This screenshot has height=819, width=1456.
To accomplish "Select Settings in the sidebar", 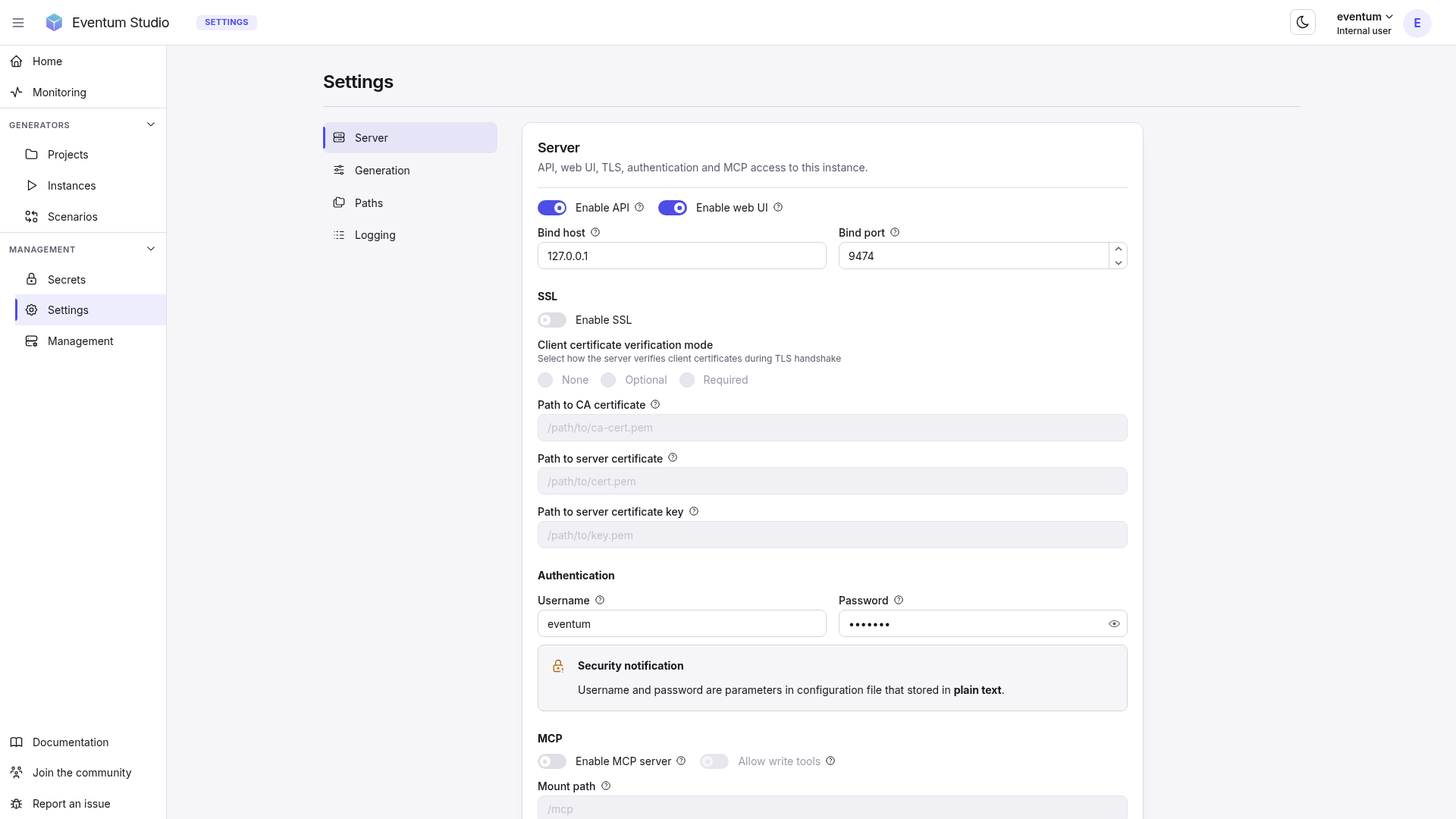I will 91,310.
